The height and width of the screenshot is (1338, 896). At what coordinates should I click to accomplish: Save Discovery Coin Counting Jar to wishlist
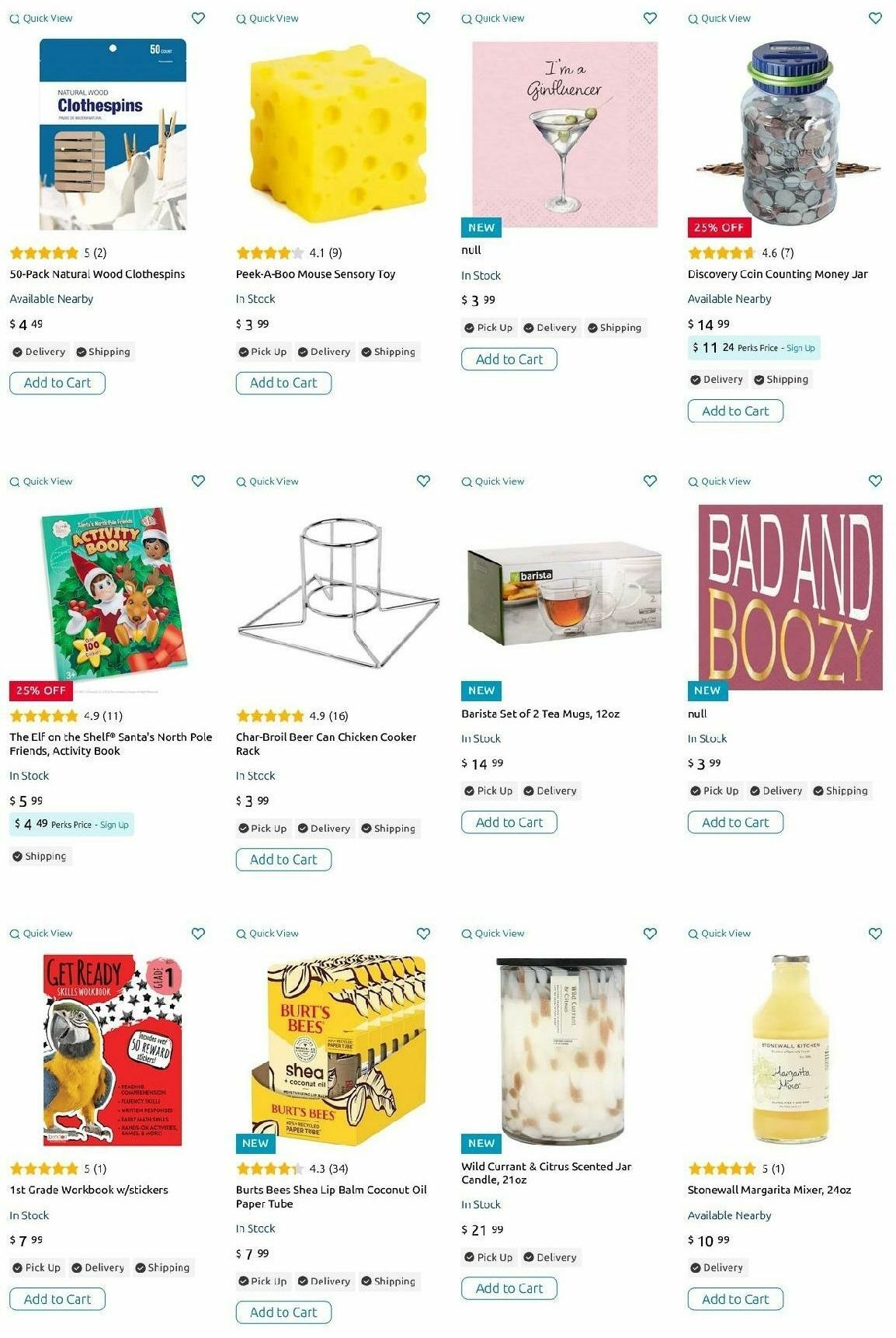coord(875,18)
